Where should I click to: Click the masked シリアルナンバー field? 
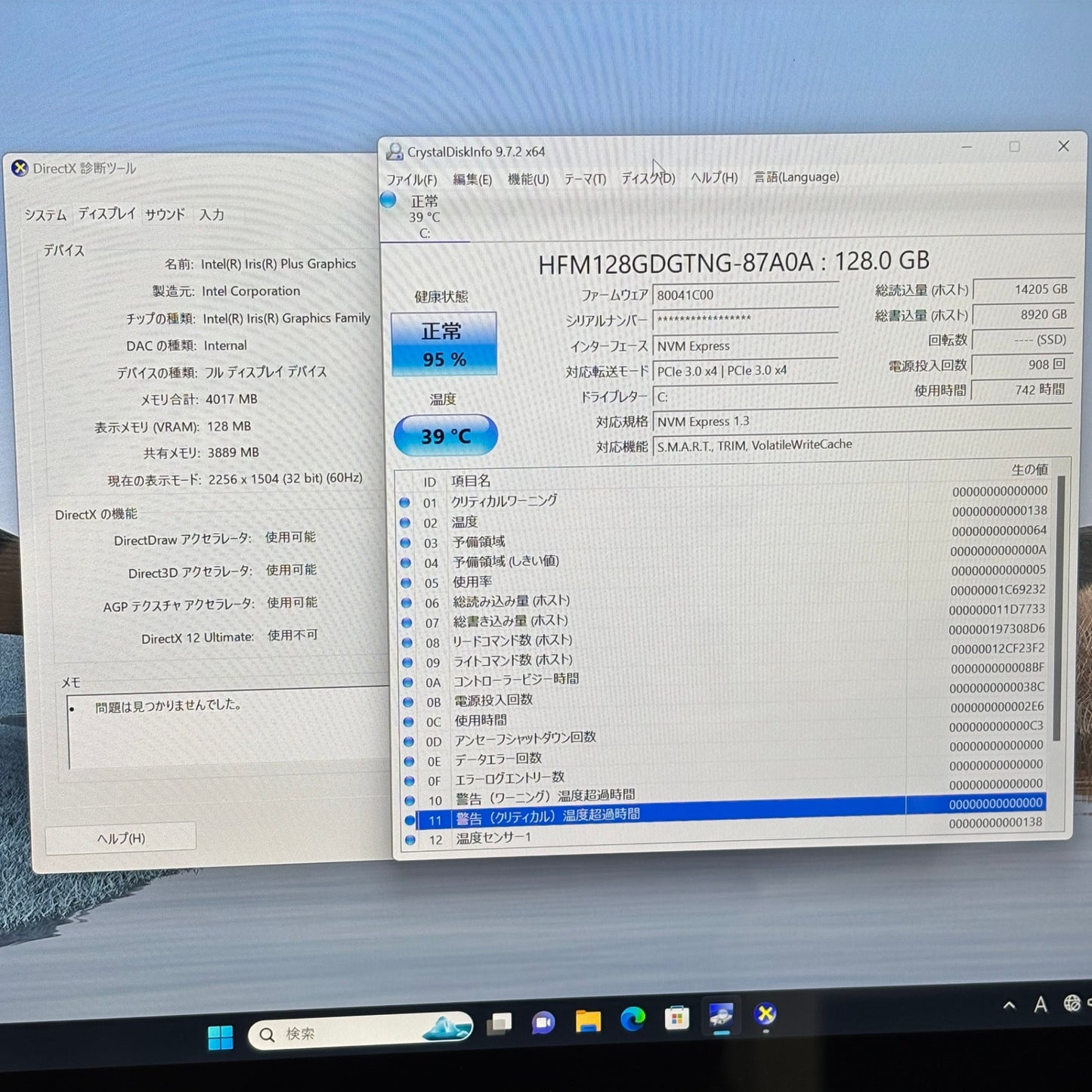point(745,319)
